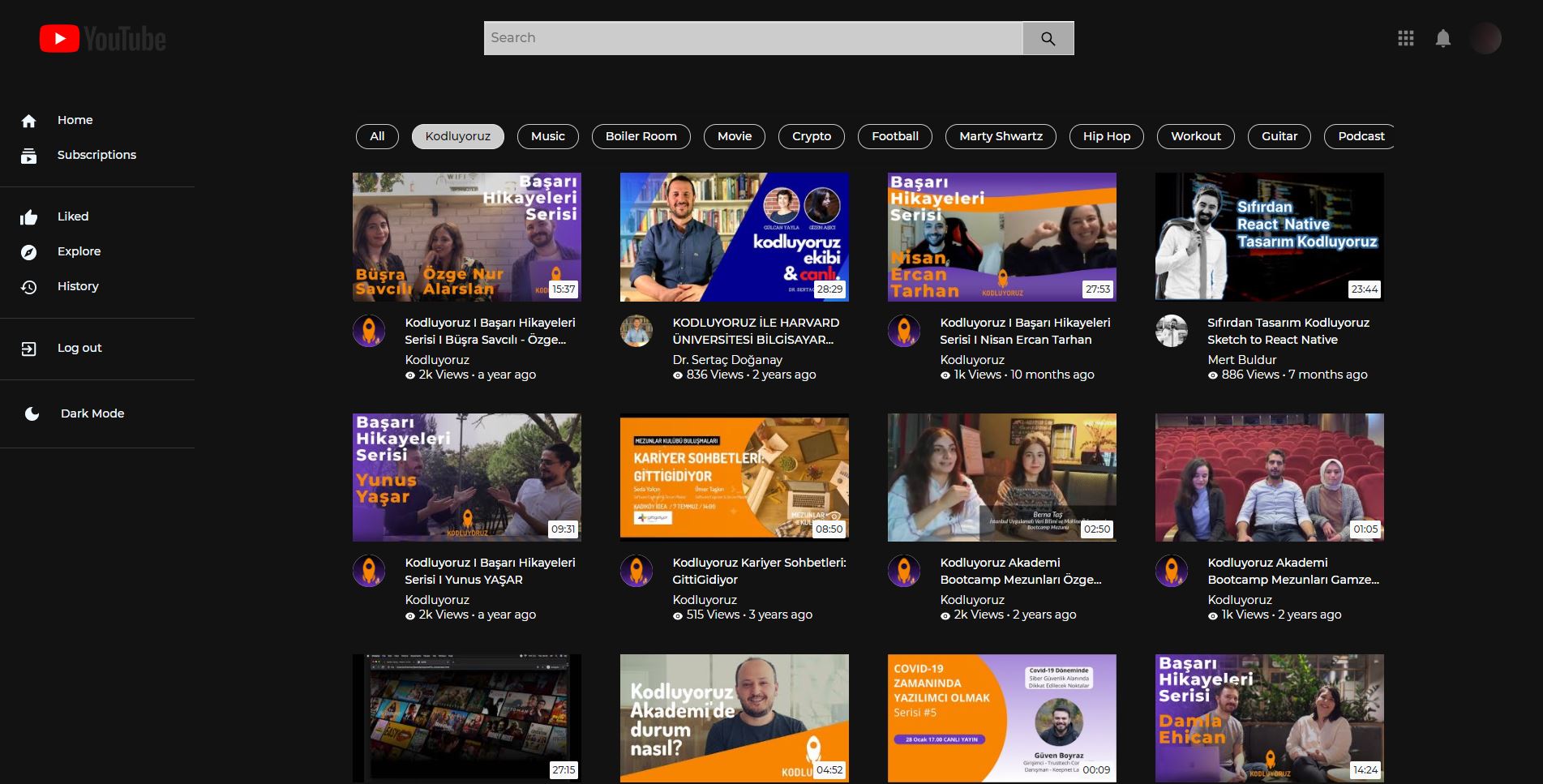Select the Home icon in sidebar
This screenshot has height=784, width=1543.
pos(29,119)
